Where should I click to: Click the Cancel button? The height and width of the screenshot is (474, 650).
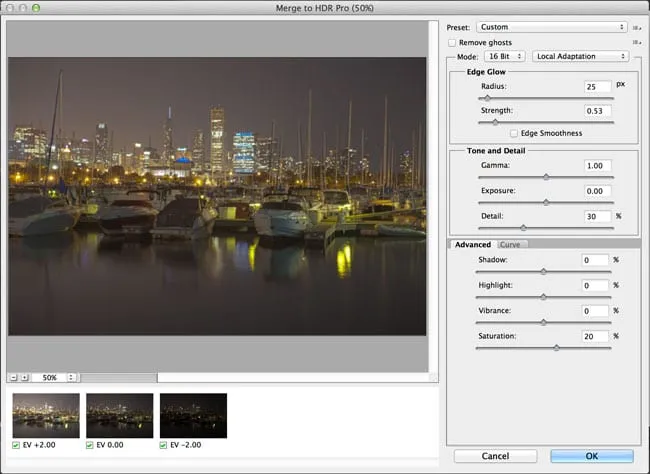[x=494, y=456]
